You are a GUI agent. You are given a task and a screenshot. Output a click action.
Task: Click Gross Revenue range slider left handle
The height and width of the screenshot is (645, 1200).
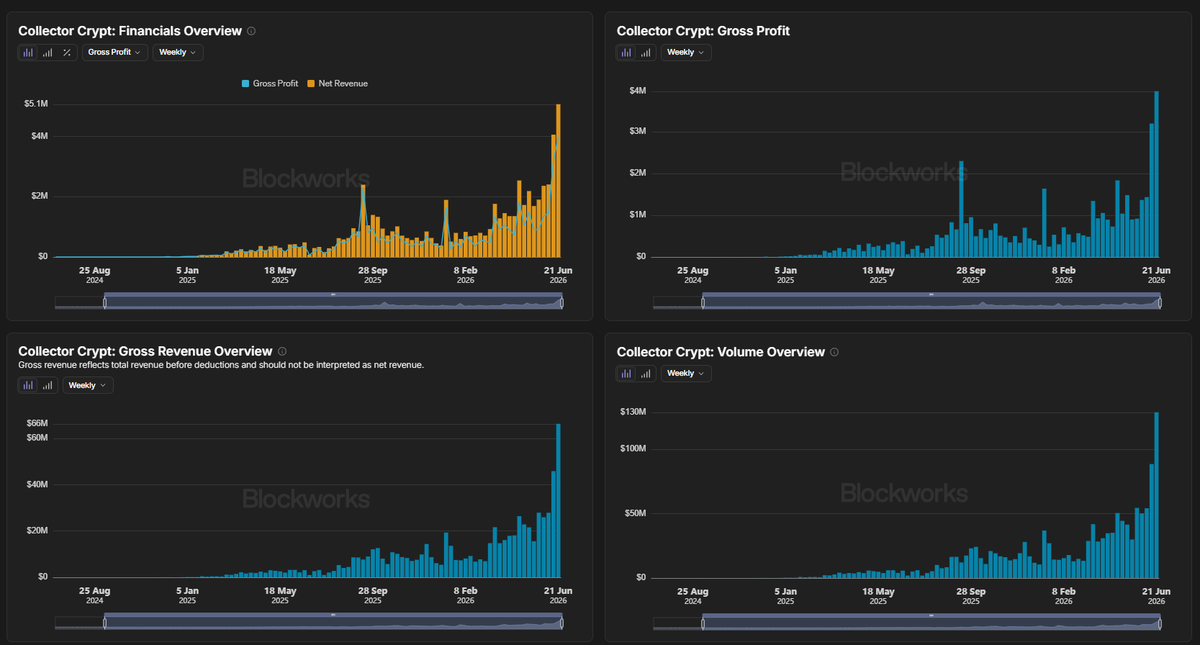click(x=104, y=622)
